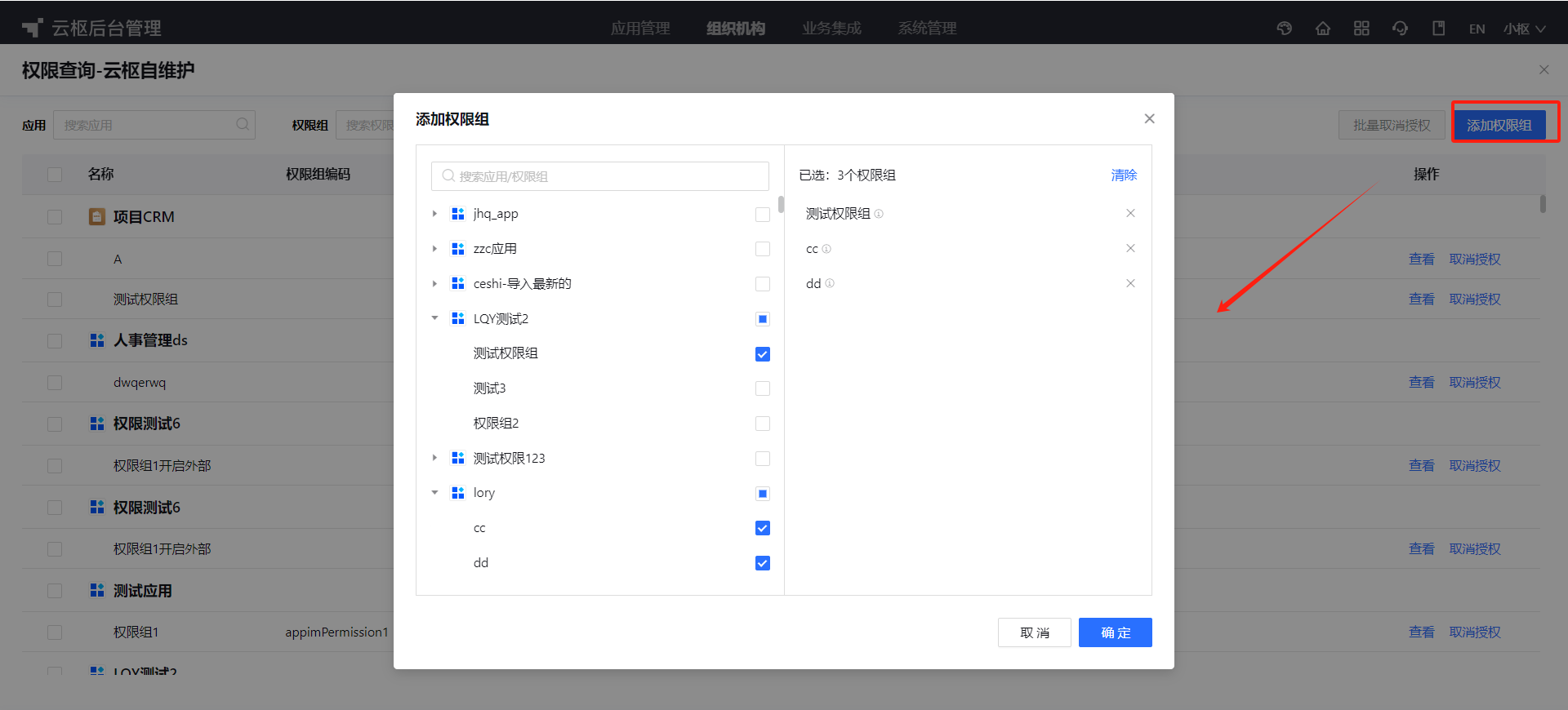Image resolution: width=1568 pixels, height=710 pixels.
Task: Open the home icon in top bar
Action: (x=1323, y=29)
